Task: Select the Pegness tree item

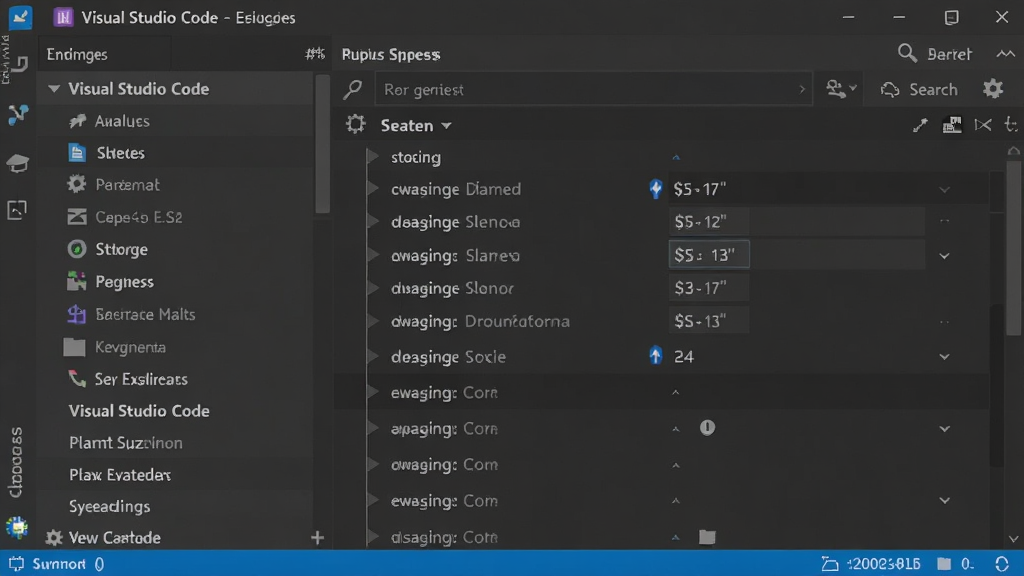Action: tap(176, 281)
